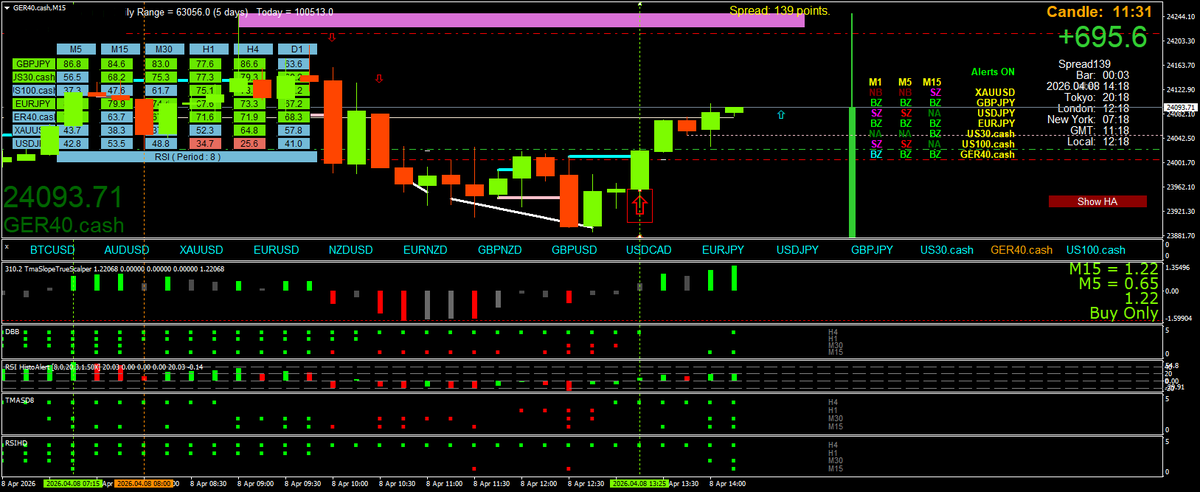
Task: Click the 41.0 RSI value cell
Action: [295, 144]
